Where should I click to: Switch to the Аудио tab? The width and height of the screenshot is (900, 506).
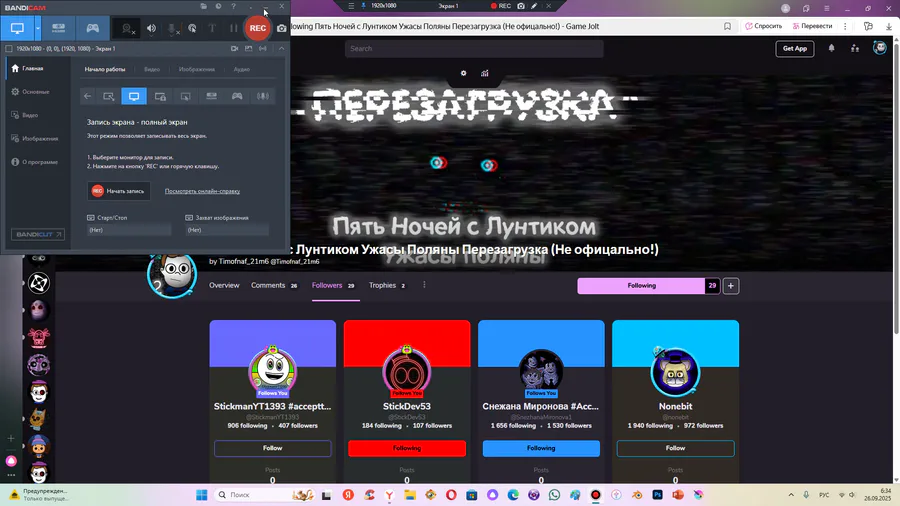pyautogui.click(x=241, y=69)
